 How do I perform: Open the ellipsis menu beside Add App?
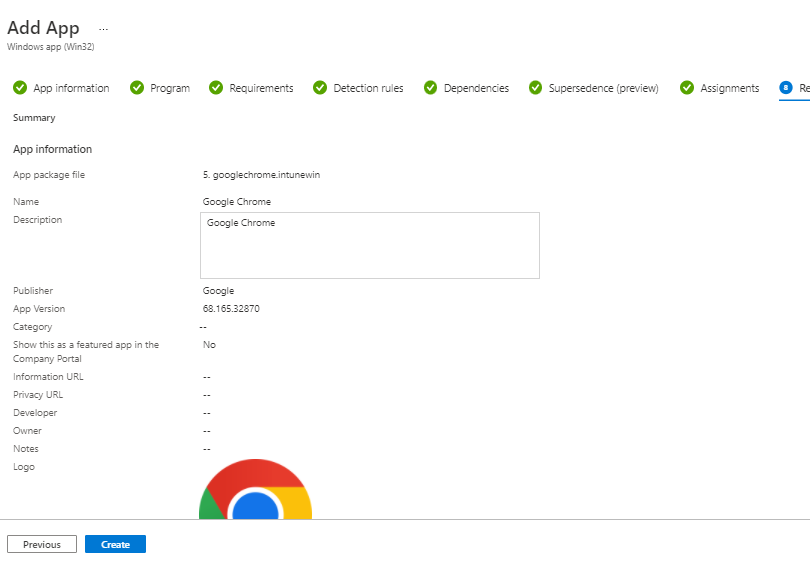point(103,29)
